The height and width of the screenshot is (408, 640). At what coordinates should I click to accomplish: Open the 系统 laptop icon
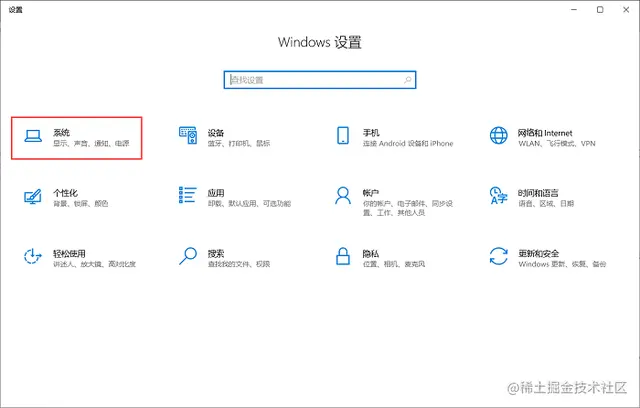[x=33, y=136]
